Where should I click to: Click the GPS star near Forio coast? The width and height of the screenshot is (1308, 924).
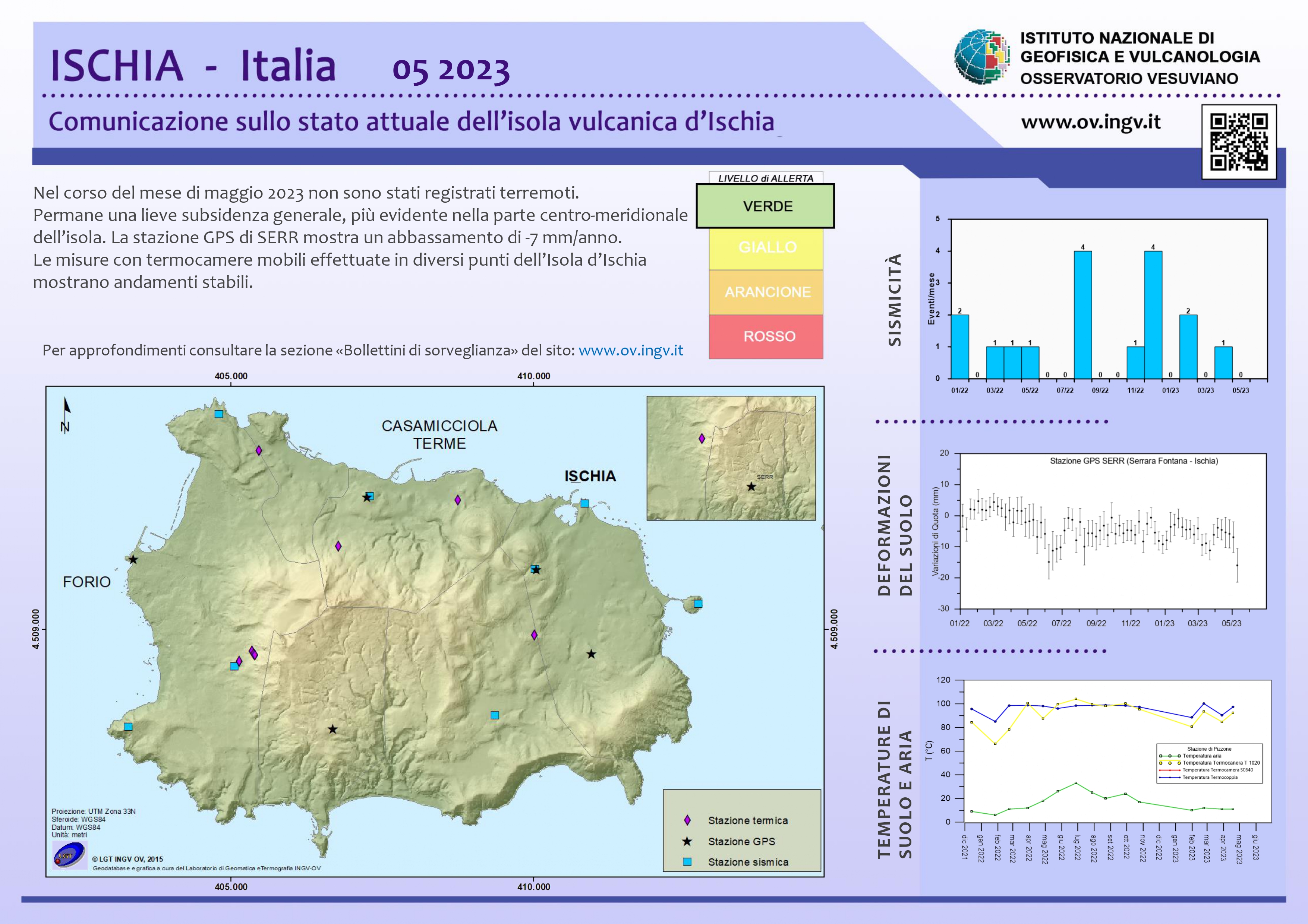(x=133, y=560)
